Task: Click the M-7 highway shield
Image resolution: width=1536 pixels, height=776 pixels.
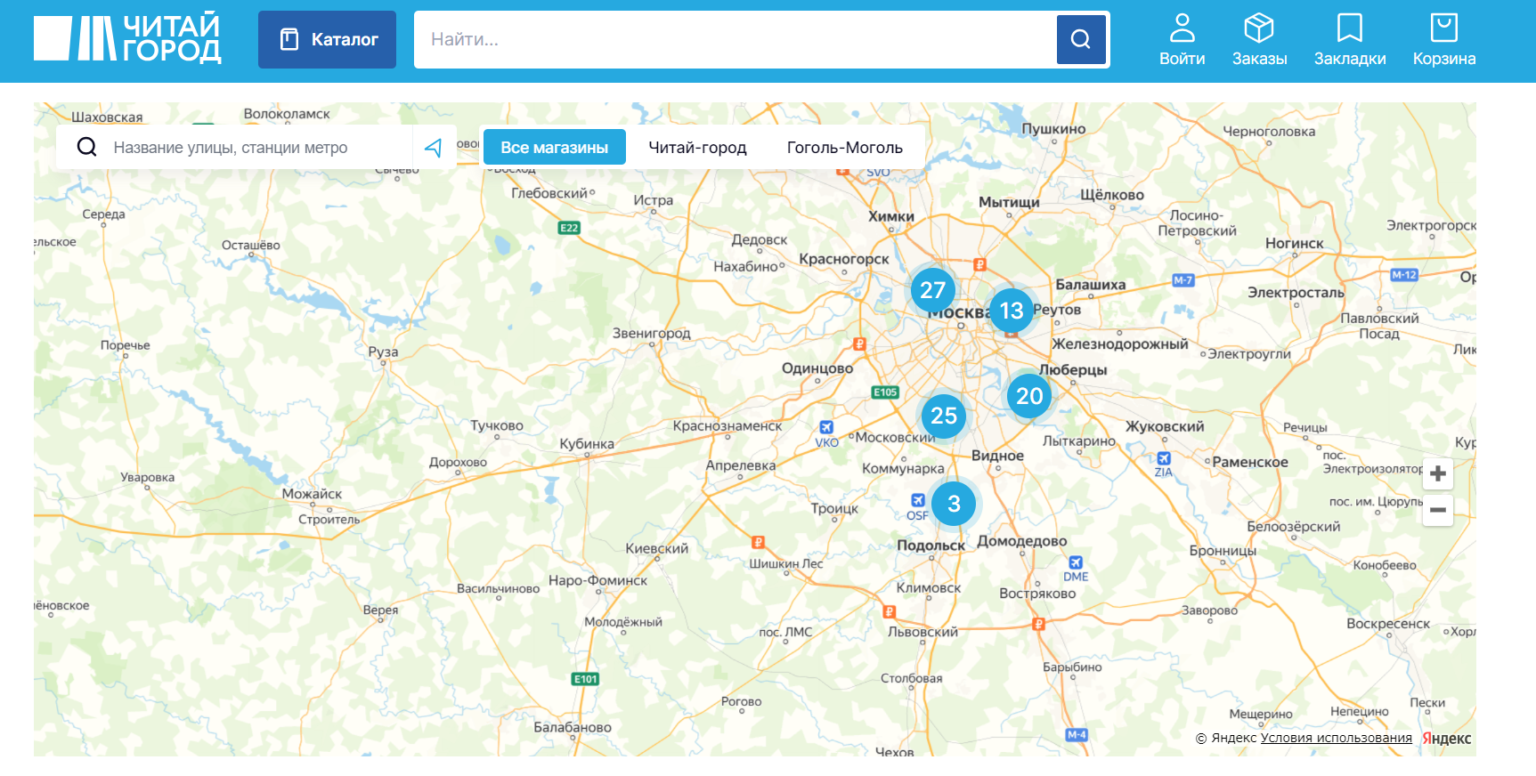Action: (x=1184, y=280)
